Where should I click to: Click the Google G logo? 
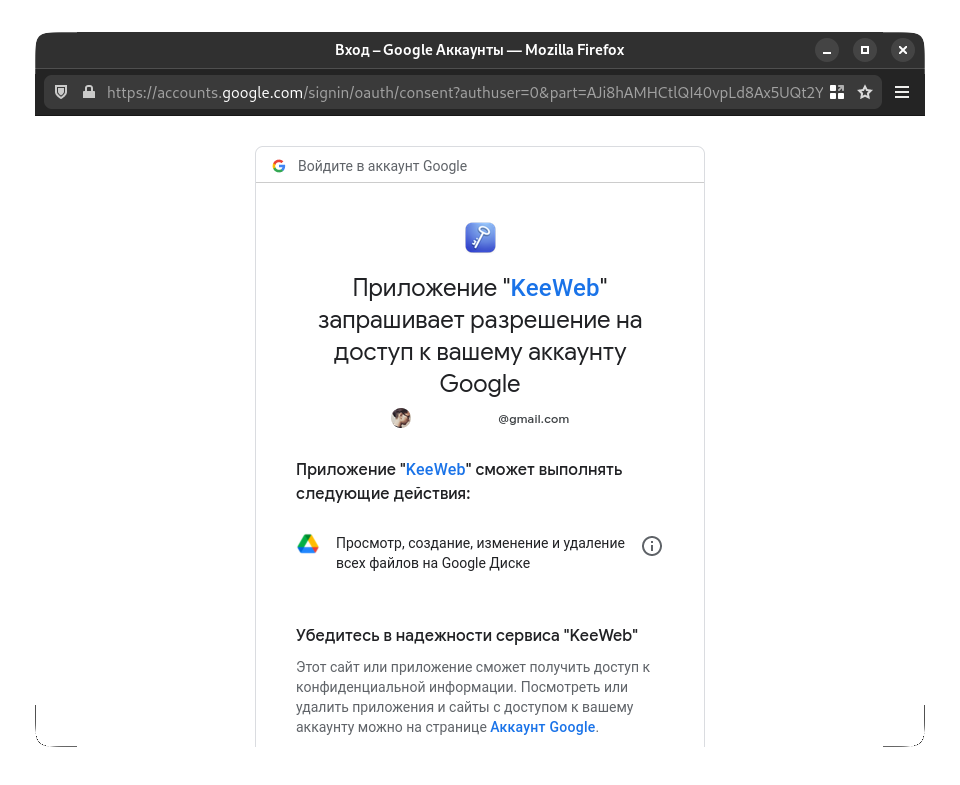click(279, 166)
